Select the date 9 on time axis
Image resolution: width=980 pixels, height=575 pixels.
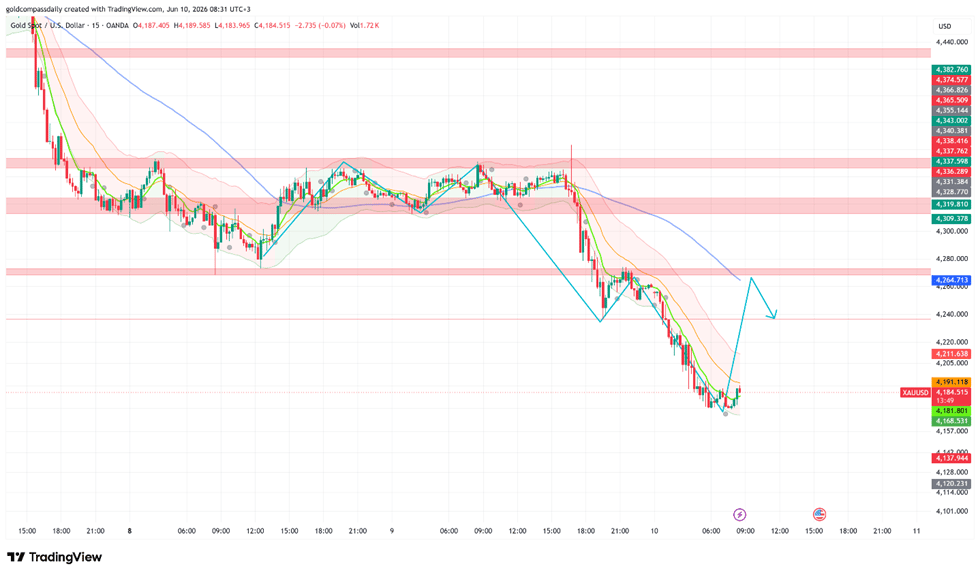tap(392, 531)
